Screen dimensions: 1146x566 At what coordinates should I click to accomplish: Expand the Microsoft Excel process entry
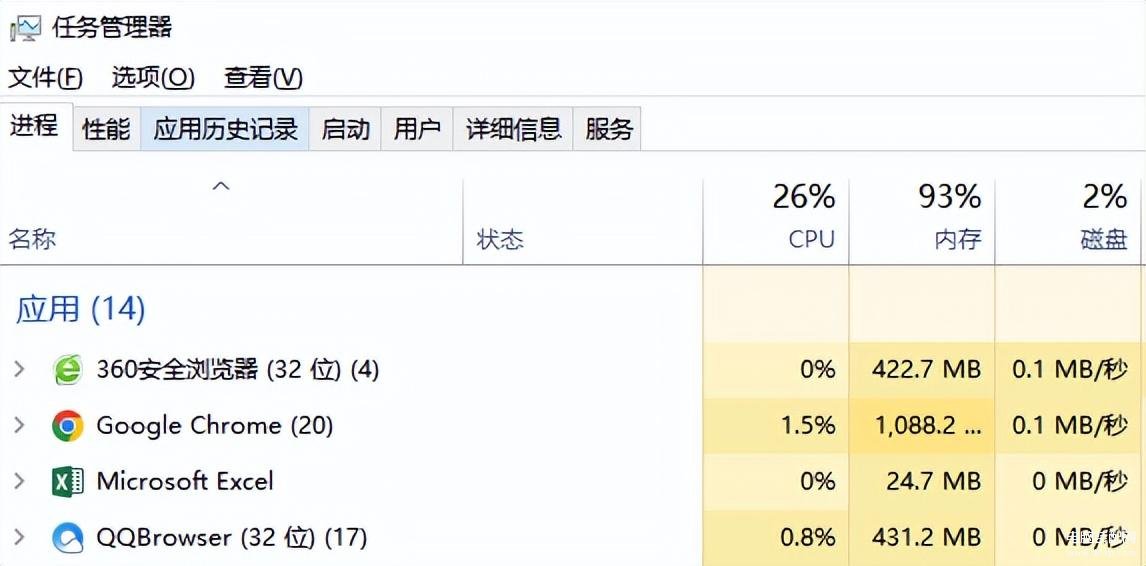pos(20,481)
